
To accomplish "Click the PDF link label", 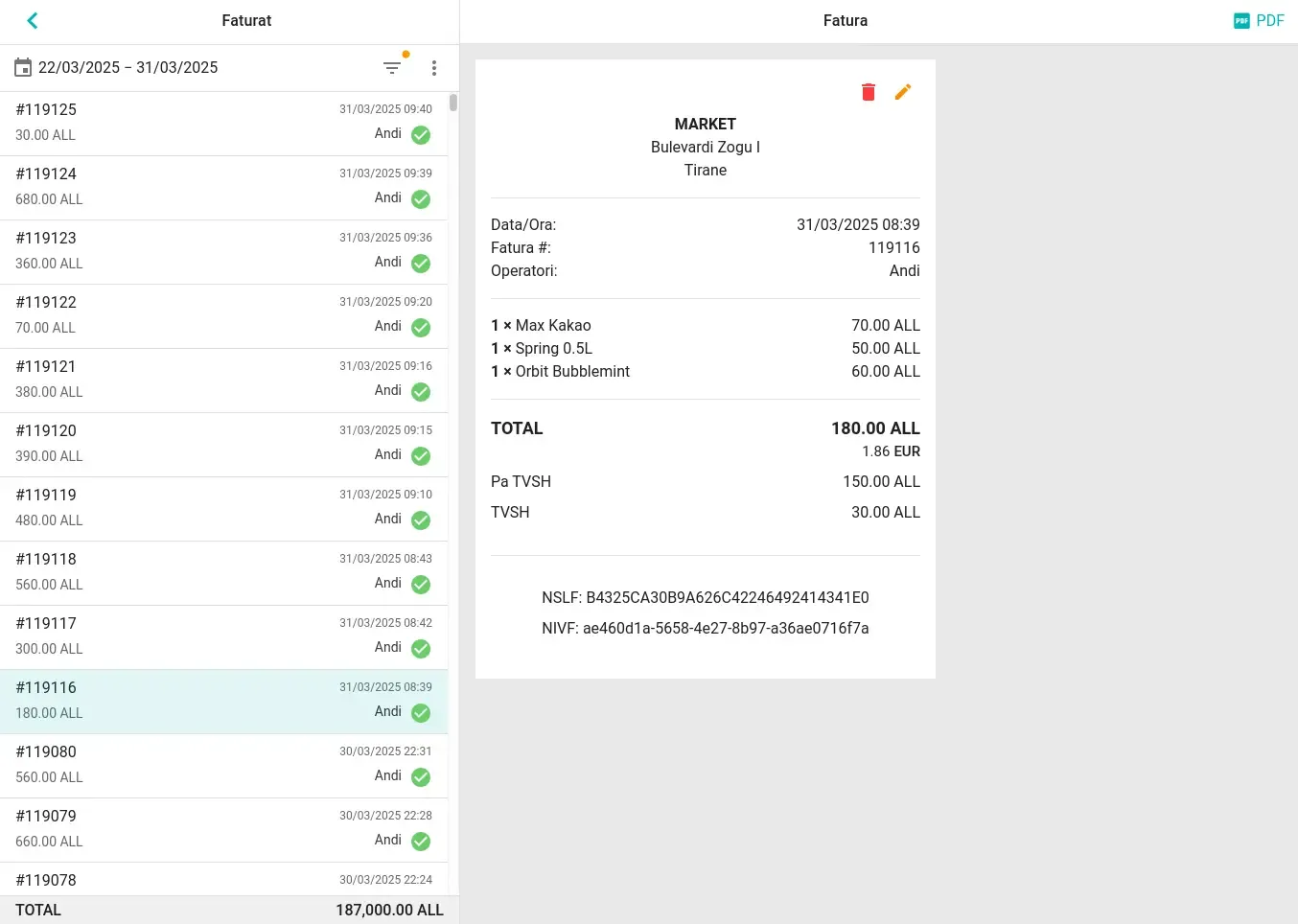I will click(1269, 20).
